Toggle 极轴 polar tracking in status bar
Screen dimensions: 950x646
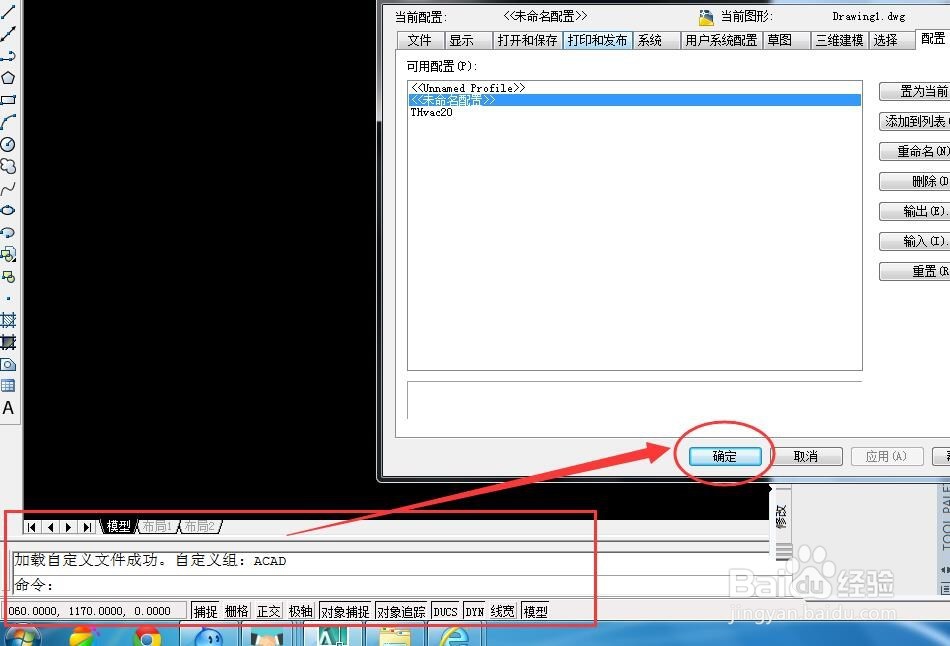301,611
